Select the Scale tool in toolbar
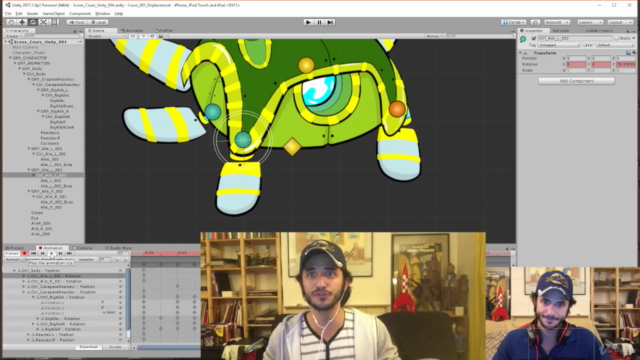640x360 pixels. (x=43, y=22)
